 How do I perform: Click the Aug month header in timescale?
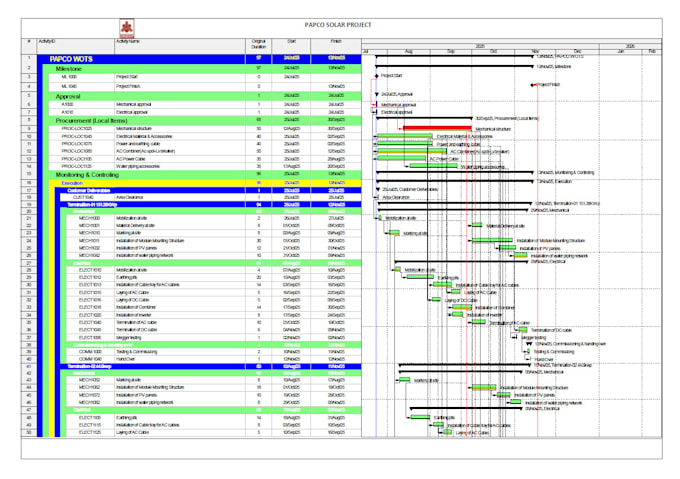[x=408, y=51]
